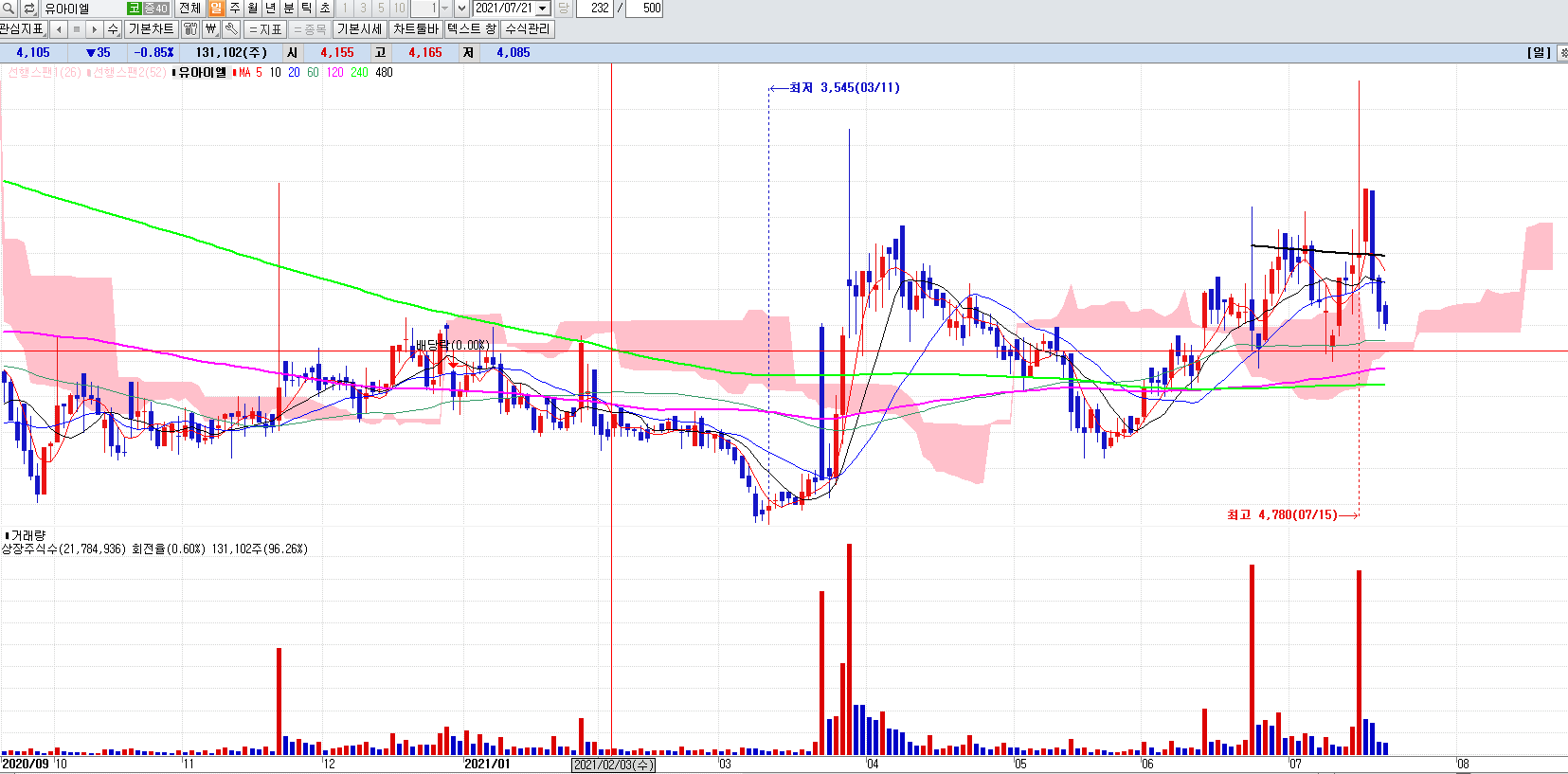Click the 선행스팬1(26) legend label

tap(44, 73)
